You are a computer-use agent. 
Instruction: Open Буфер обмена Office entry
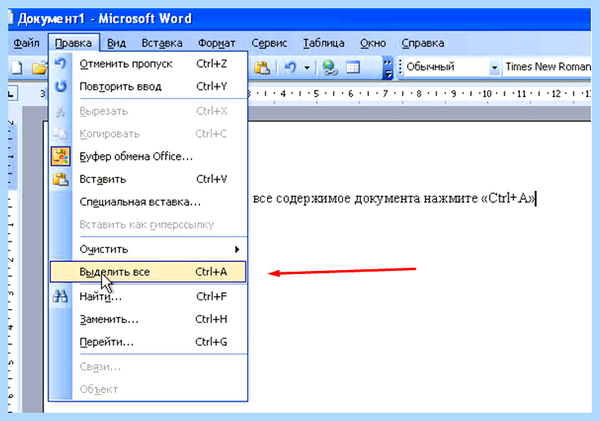[148, 157]
